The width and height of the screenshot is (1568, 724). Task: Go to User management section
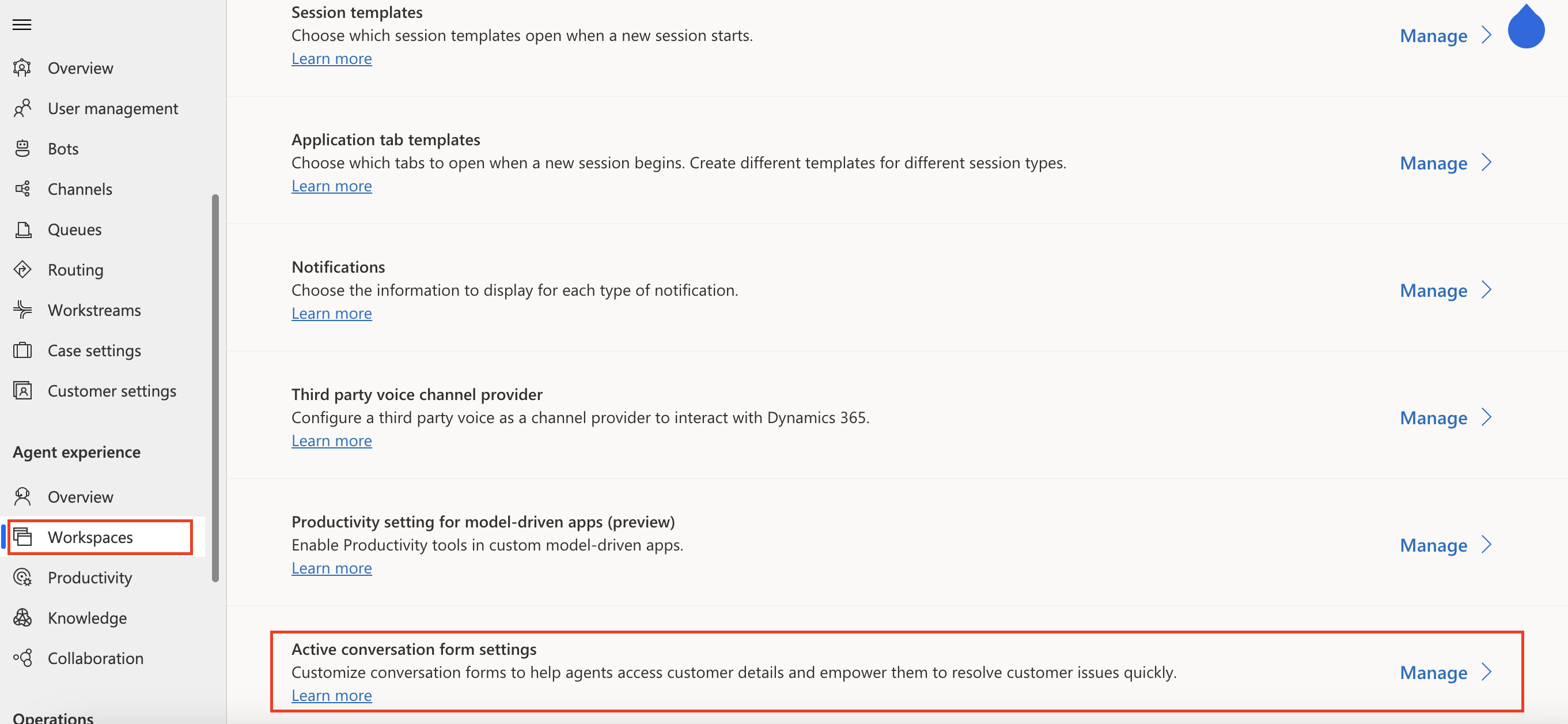(x=112, y=108)
